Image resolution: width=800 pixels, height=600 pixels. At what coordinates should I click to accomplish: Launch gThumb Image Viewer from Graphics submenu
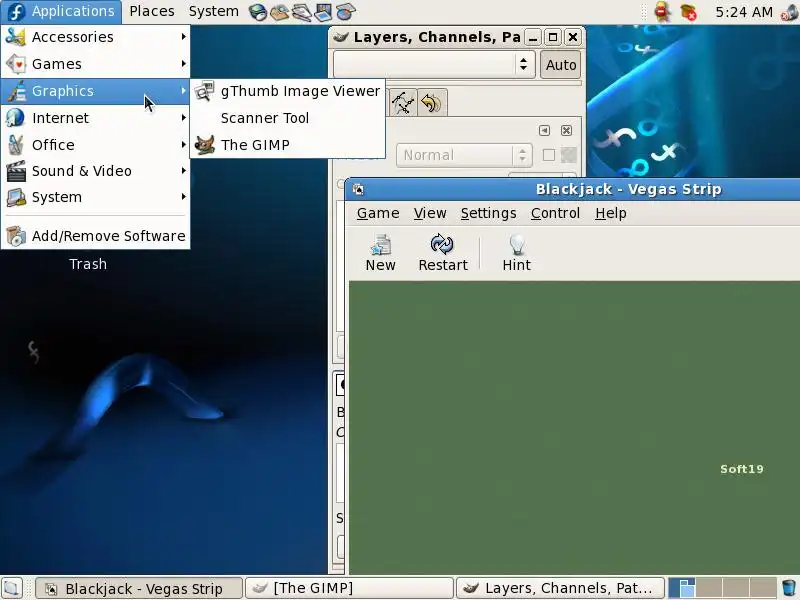288,91
